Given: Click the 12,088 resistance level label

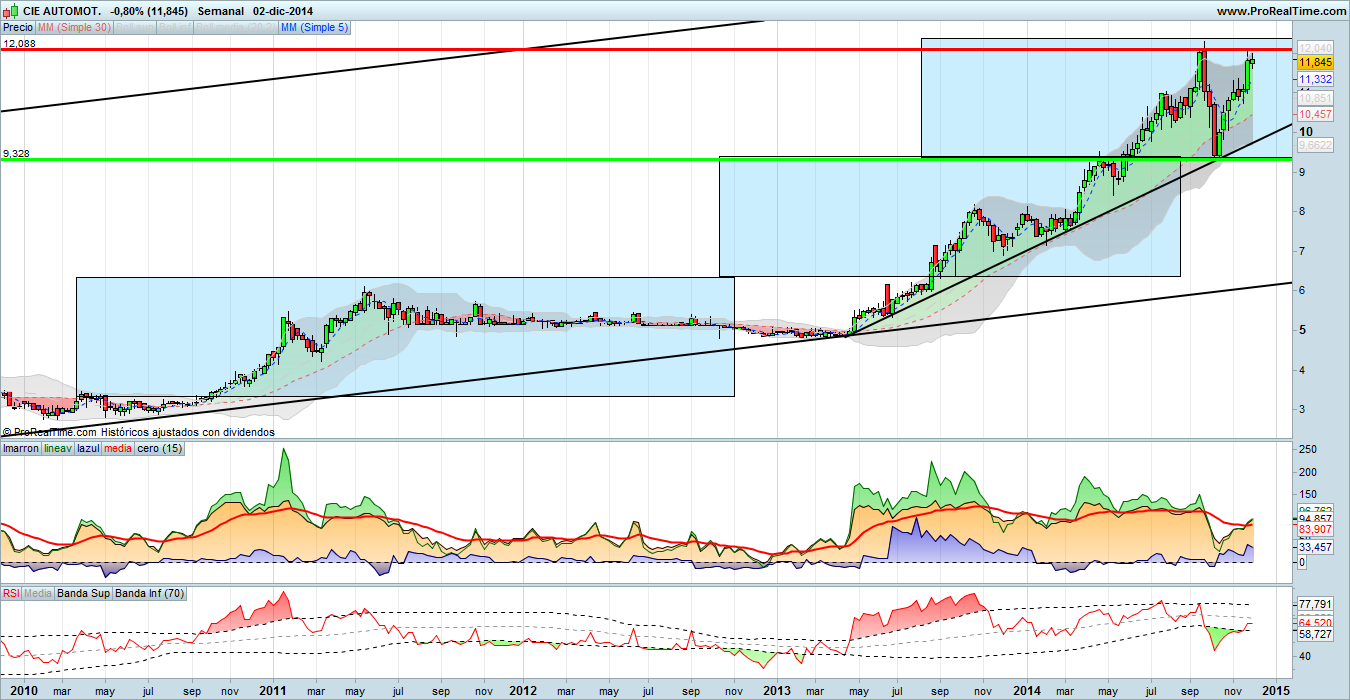Looking at the screenshot, I should (17, 43).
